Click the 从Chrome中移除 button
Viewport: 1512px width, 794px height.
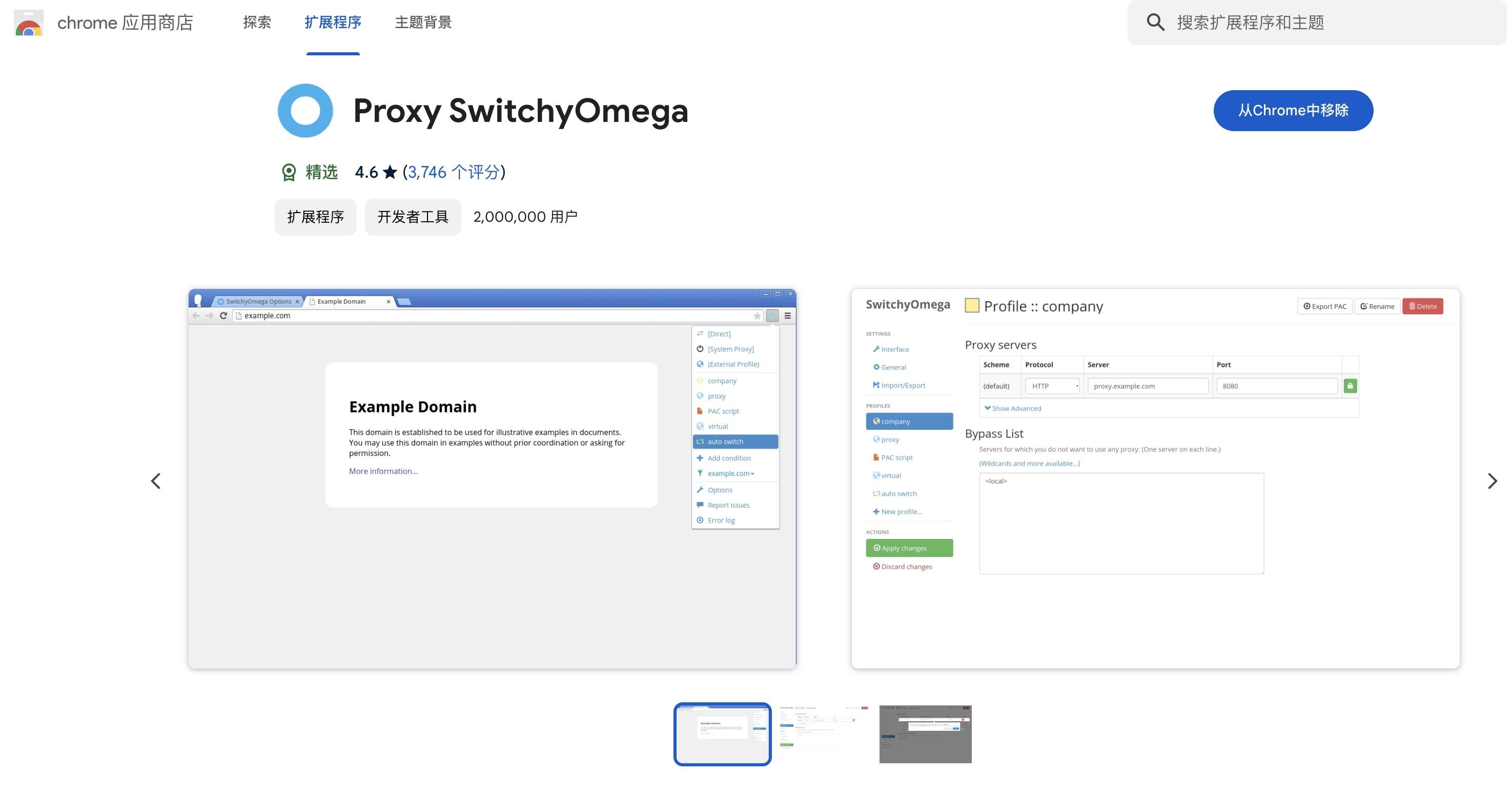(1293, 110)
